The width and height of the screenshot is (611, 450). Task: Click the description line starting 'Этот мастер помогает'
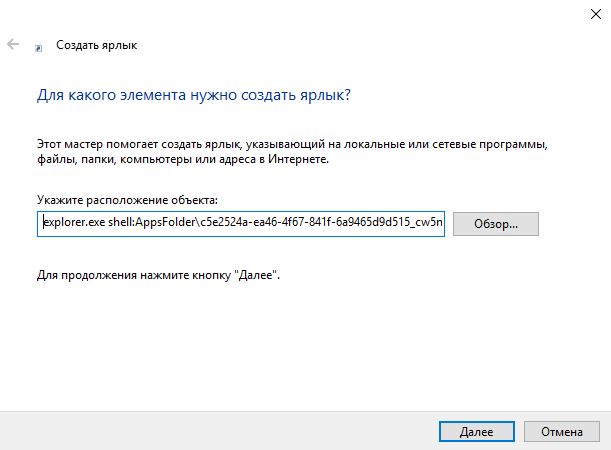[292, 144]
